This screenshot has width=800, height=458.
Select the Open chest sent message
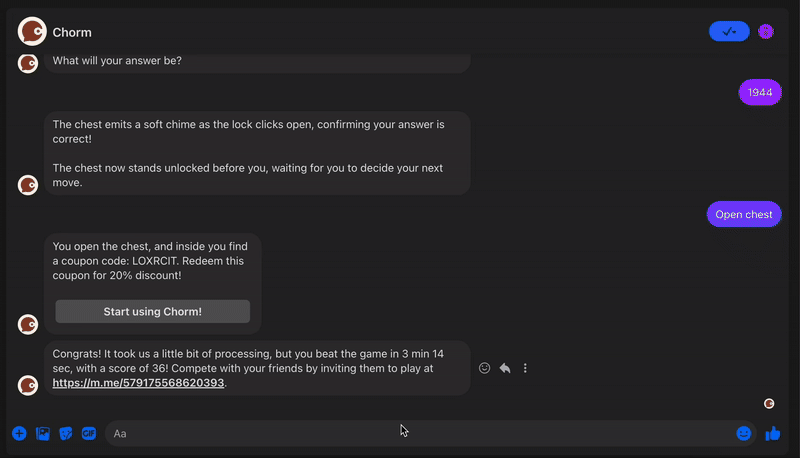[743, 214]
